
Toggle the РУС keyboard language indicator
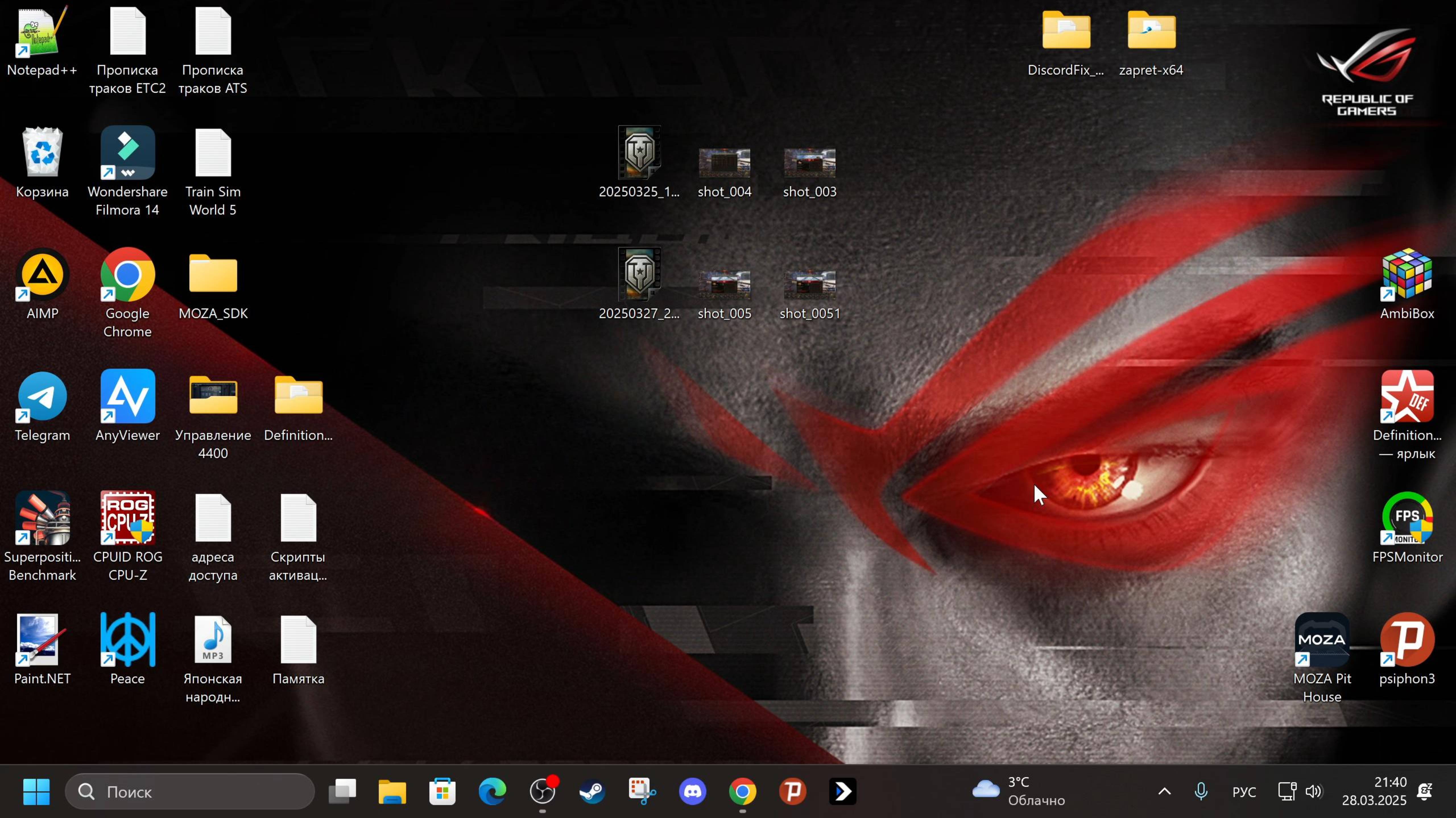[1244, 792]
